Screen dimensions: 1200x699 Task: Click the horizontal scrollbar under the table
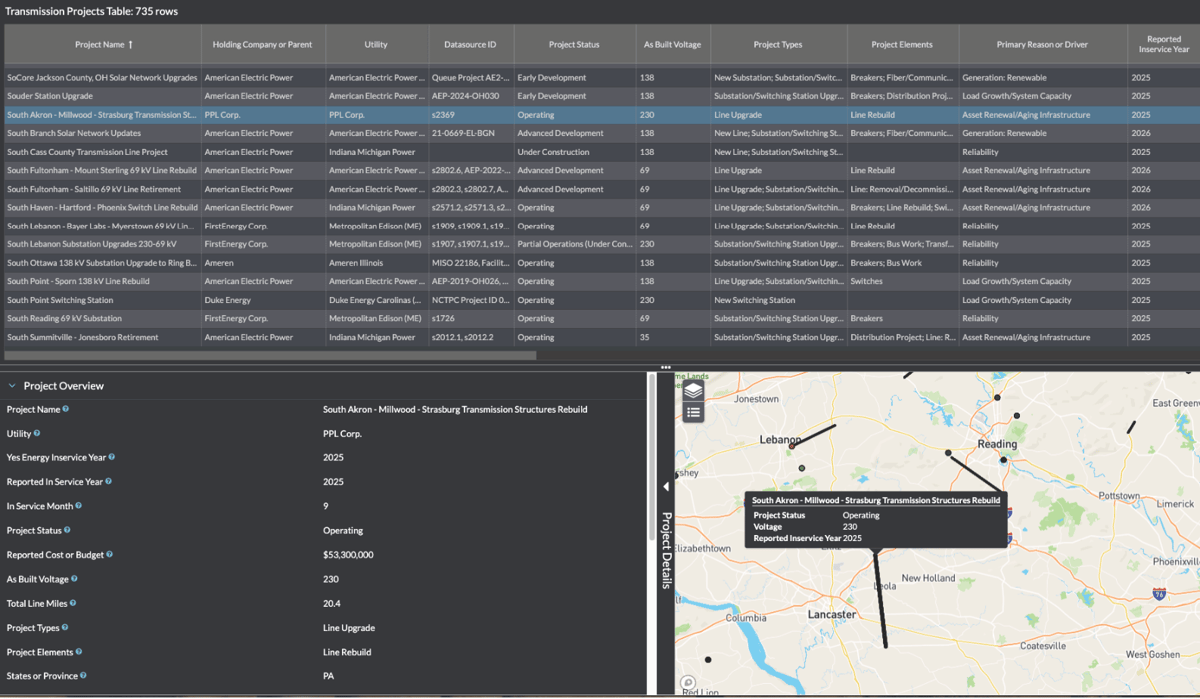pyautogui.click(x=270, y=355)
